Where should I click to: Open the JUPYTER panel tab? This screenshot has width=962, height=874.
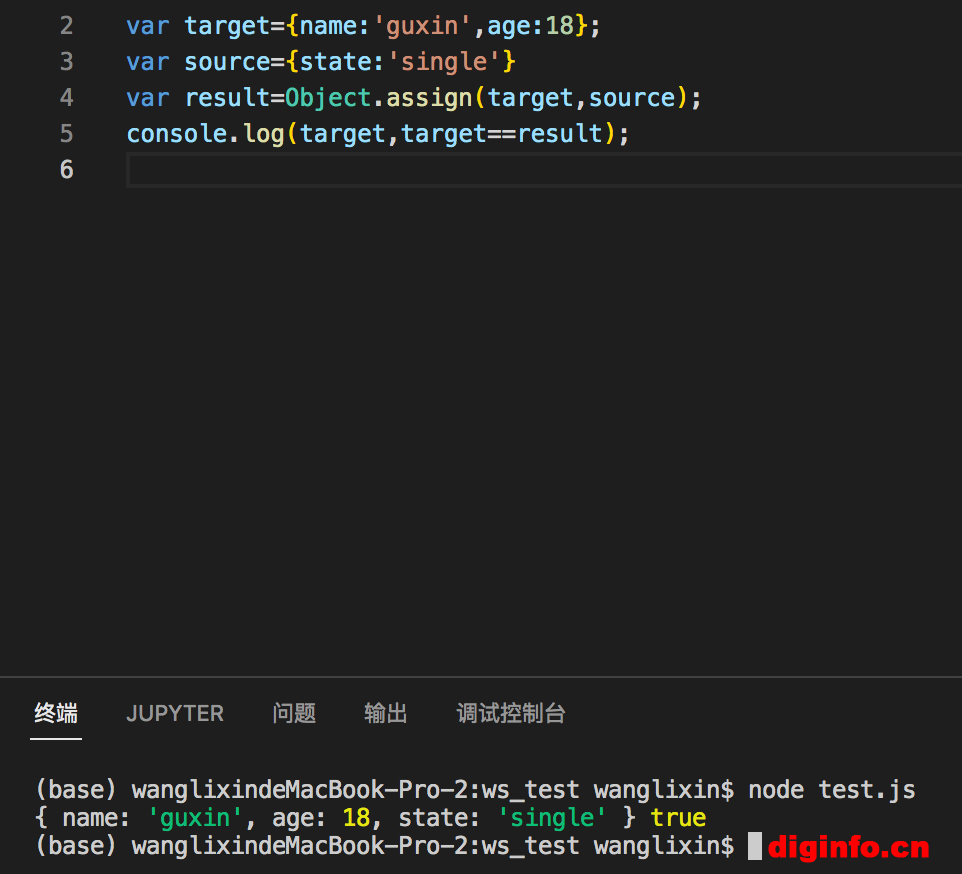point(175,713)
